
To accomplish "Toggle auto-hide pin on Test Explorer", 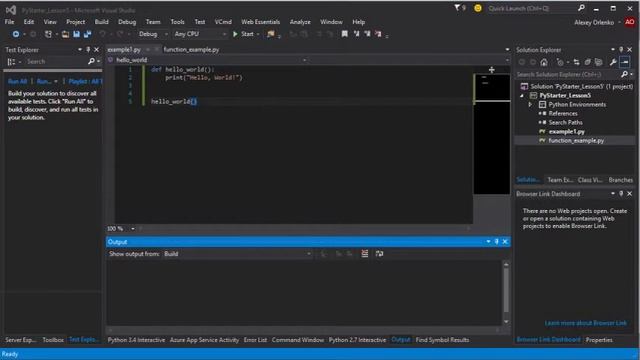I will pos(88,50).
